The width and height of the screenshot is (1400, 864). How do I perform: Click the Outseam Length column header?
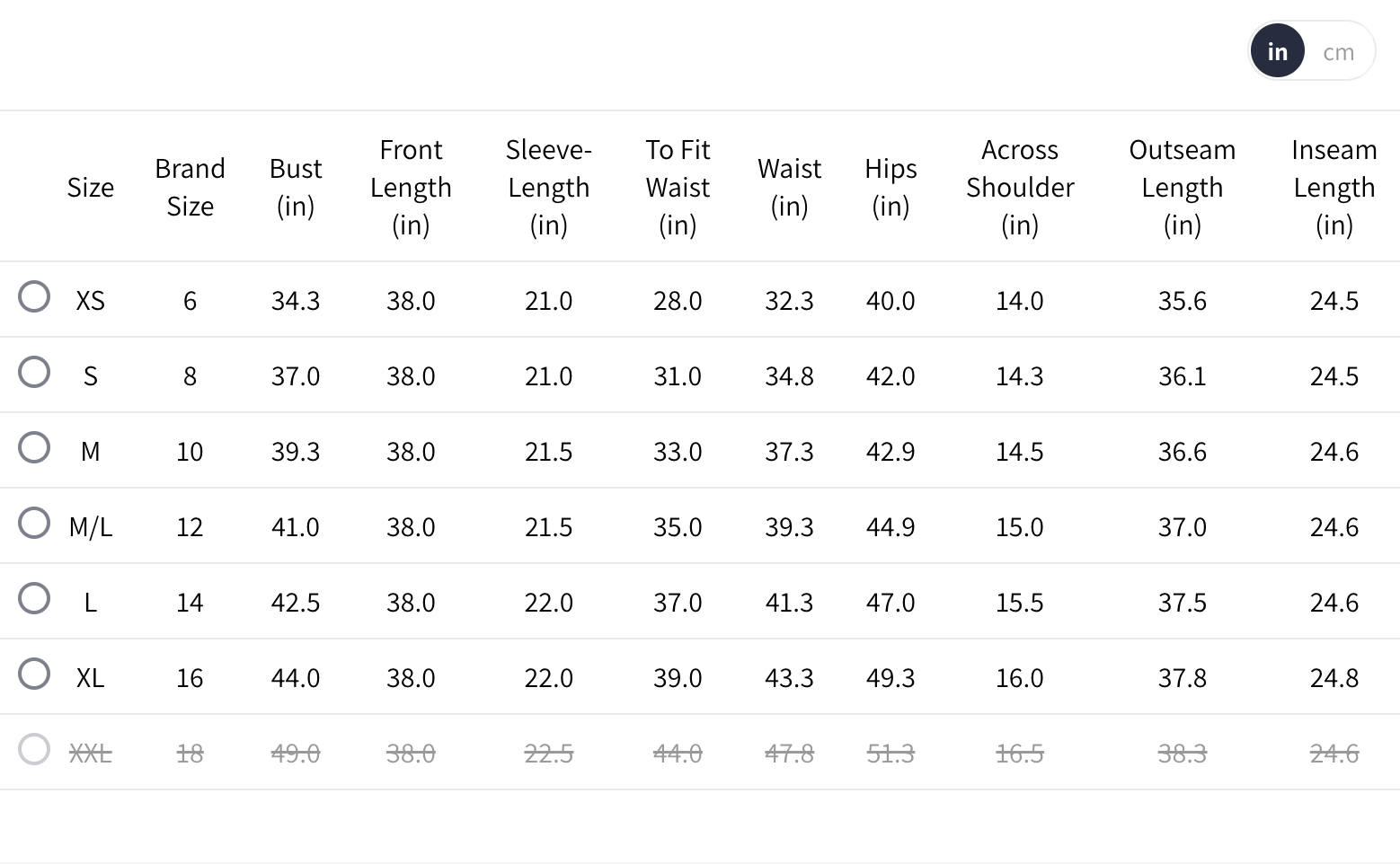(1182, 187)
